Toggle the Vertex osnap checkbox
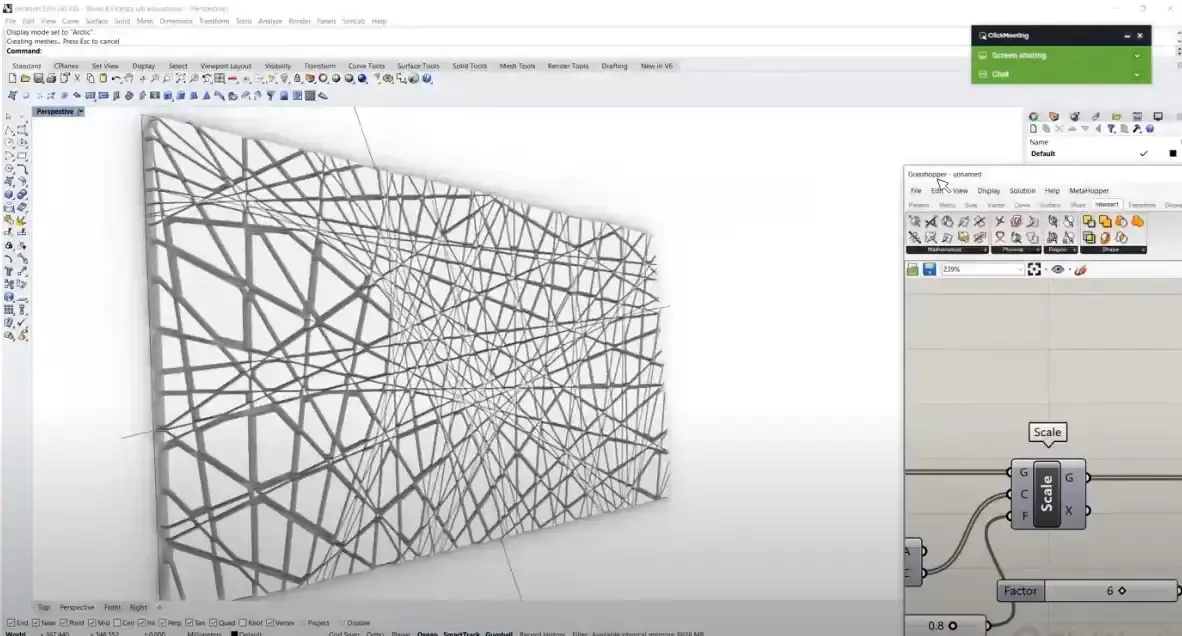1182x636 pixels. [270, 623]
